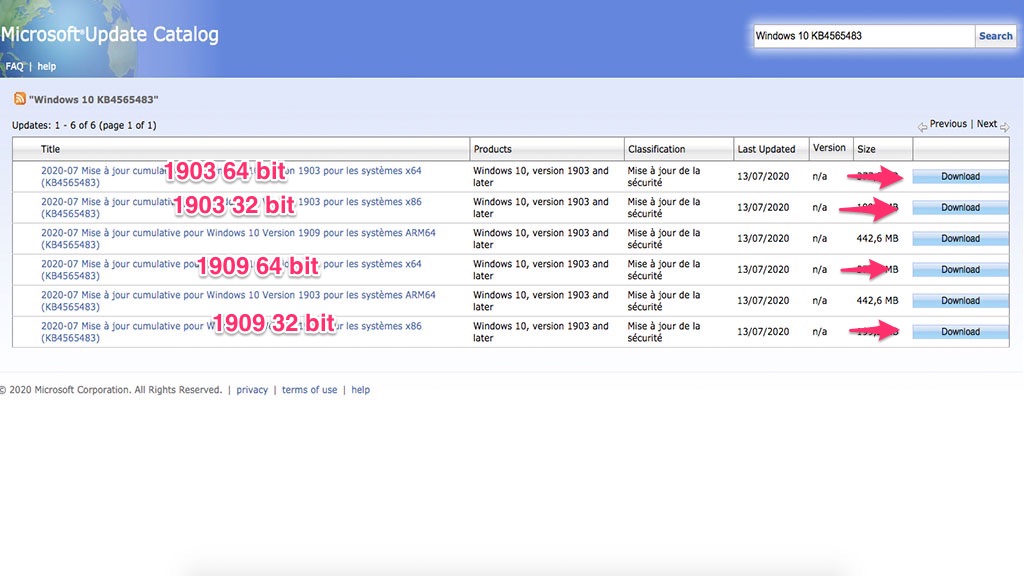Image resolution: width=1024 pixels, height=576 pixels.
Task: Go to the Next results page
Action: (x=987, y=123)
